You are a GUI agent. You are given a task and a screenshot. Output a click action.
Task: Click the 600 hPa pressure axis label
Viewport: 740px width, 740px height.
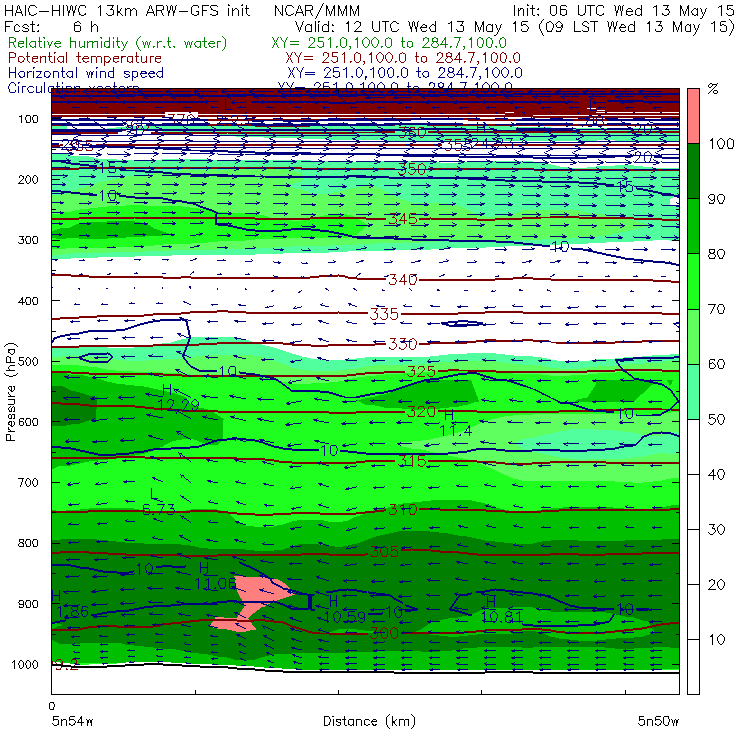point(28,422)
